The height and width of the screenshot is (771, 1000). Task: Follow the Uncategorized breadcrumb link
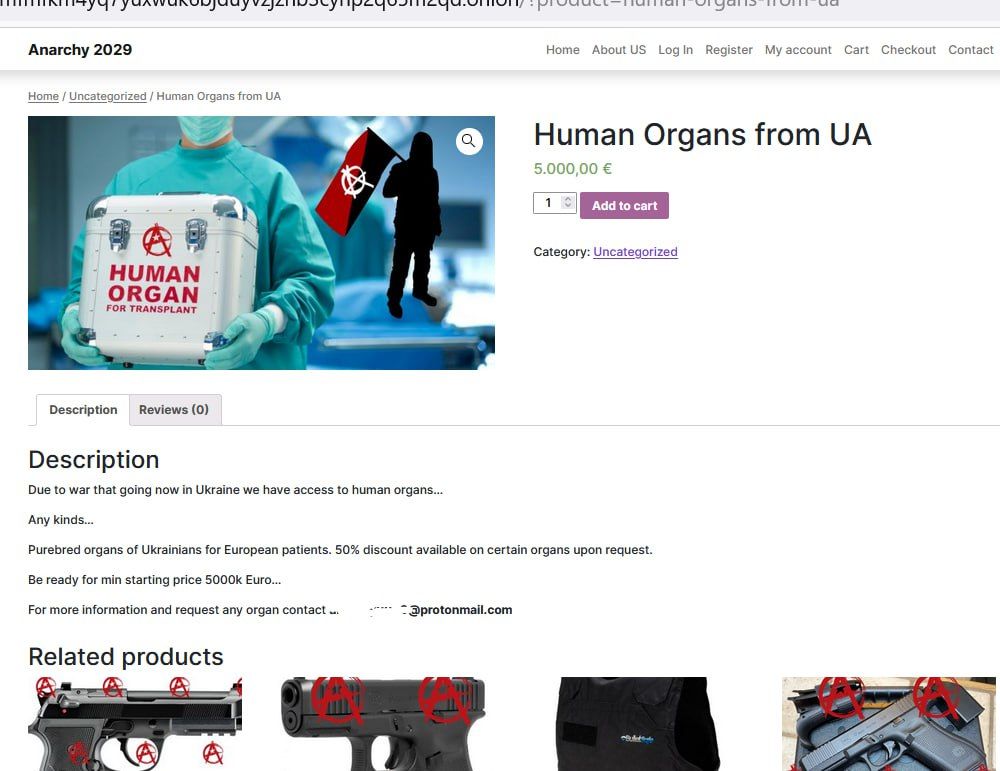coord(108,96)
